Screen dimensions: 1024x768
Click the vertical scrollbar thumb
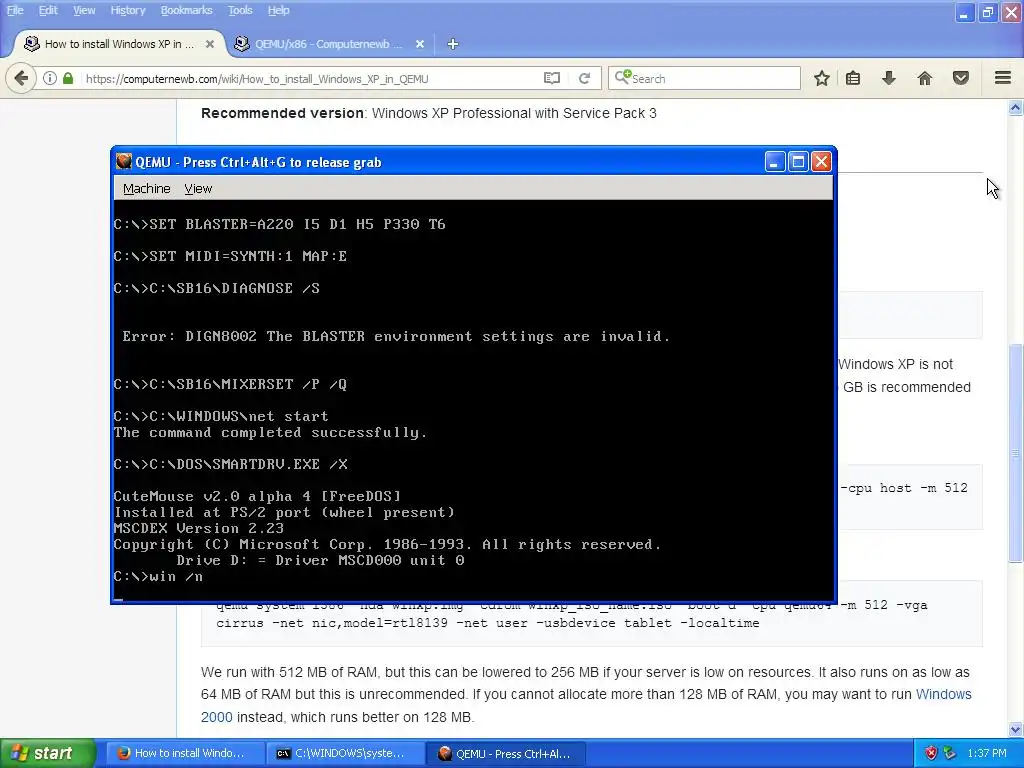coord(1016,453)
